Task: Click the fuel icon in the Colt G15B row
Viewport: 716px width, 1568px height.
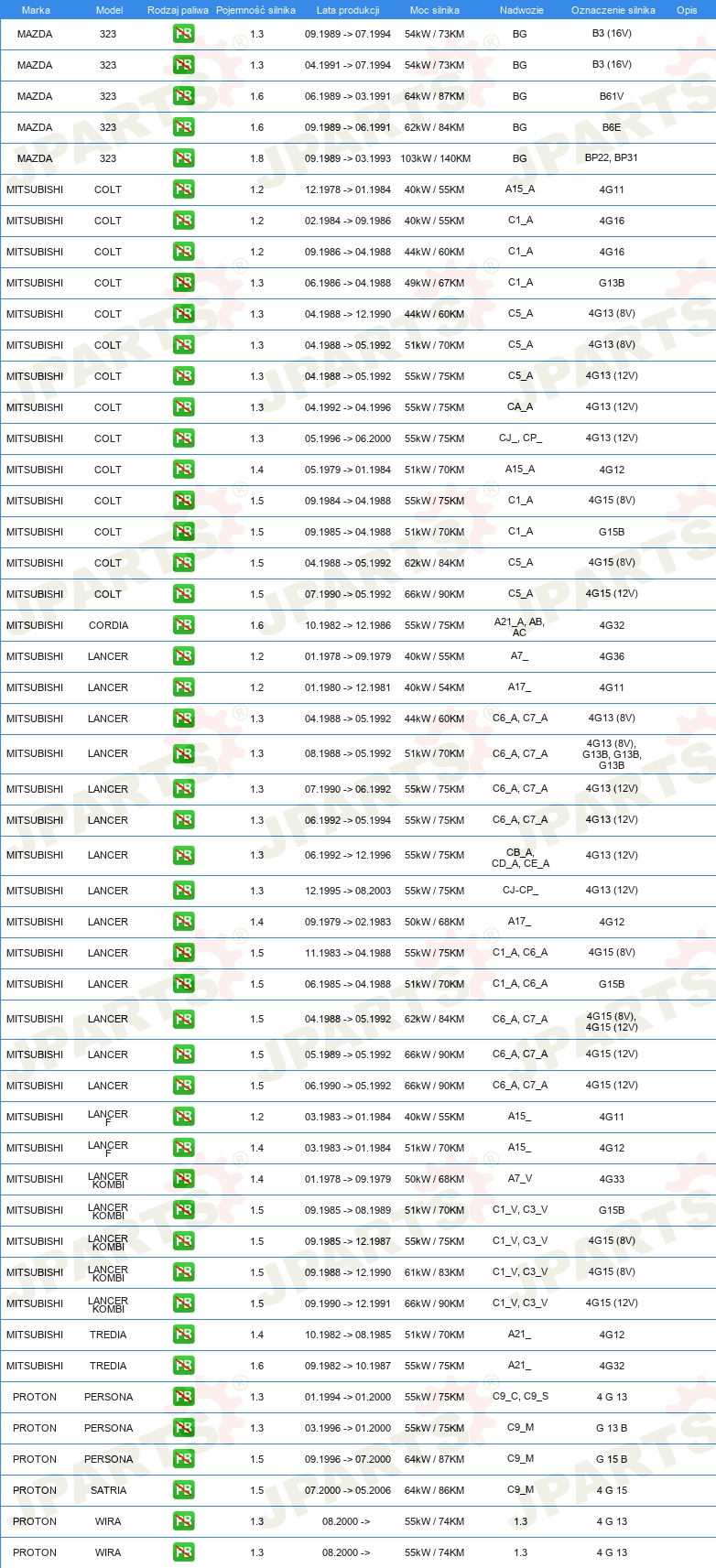Action: click(x=184, y=532)
